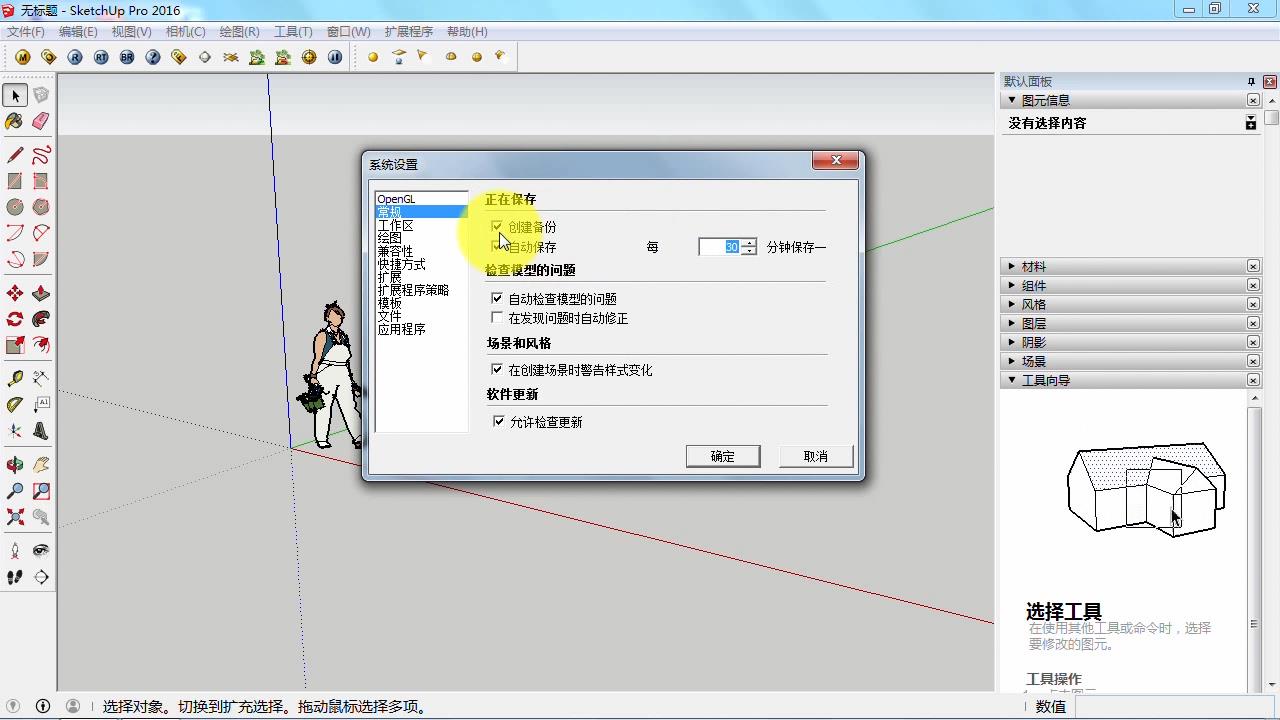This screenshot has height=720, width=1280.
Task: Choose the Rotated Rectangle tool
Action: (41, 181)
